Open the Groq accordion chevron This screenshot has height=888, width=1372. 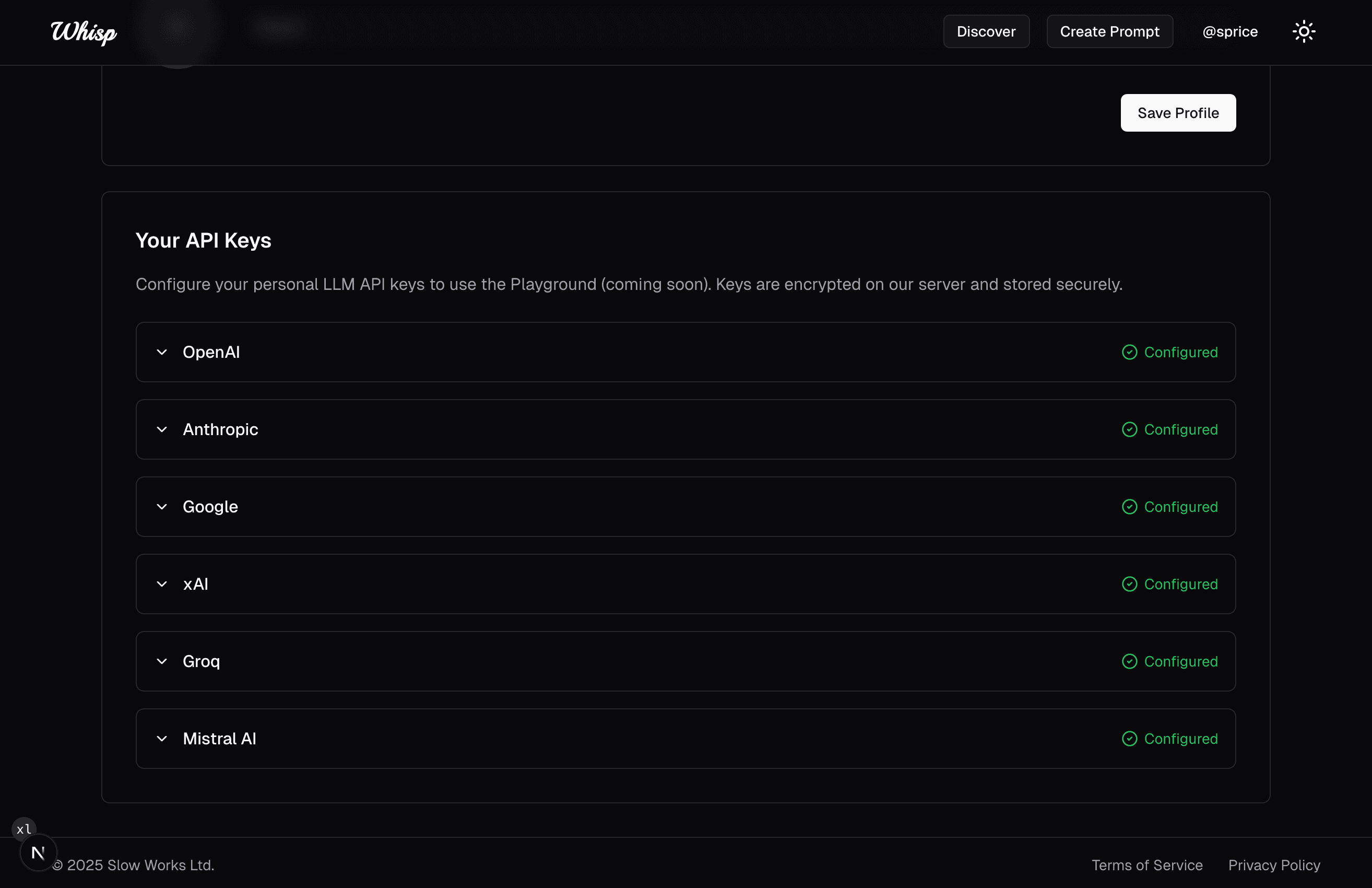pyautogui.click(x=162, y=661)
